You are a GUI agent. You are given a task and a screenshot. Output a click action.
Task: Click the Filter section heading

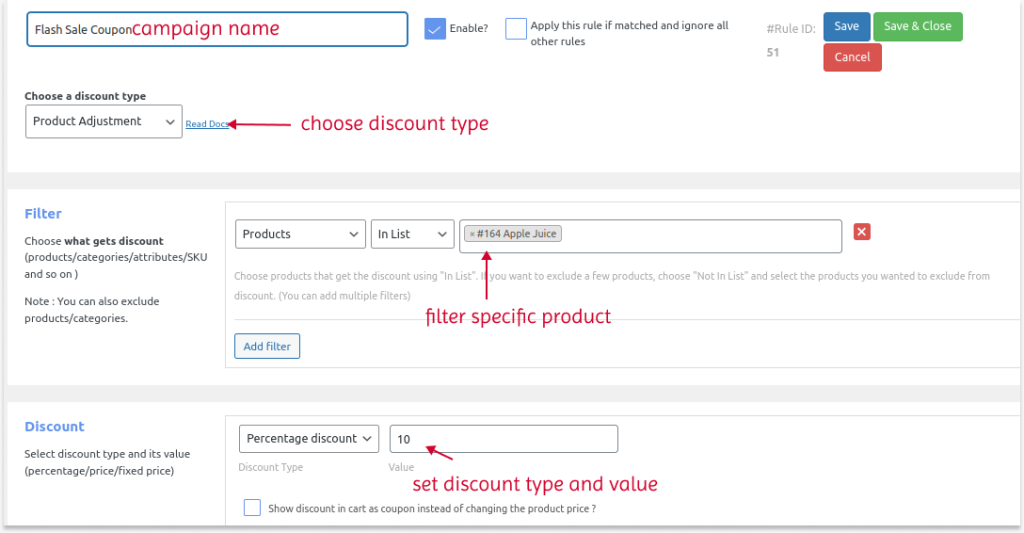(43, 214)
